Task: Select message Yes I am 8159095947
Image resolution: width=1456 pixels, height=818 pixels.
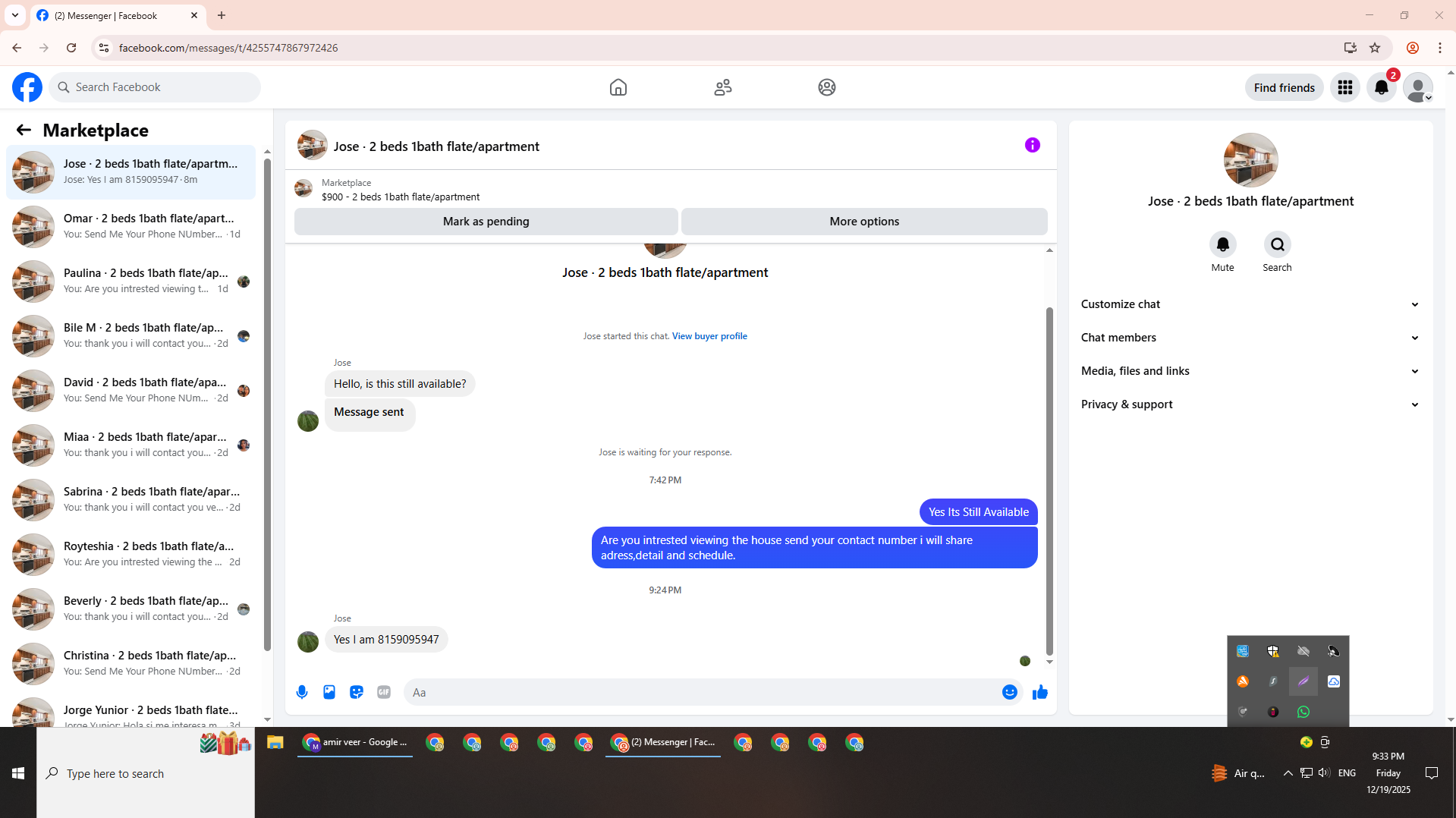Action: click(x=386, y=640)
